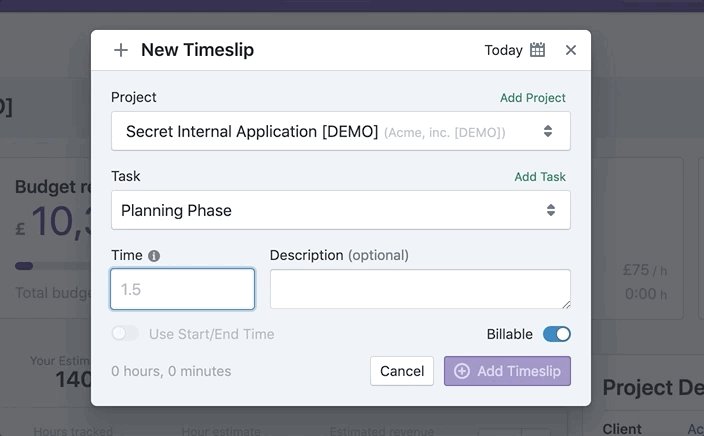Click the Use Start/End Time label
Screen dimensions: 704x436
pyautogui.click(x=211, y=334)
